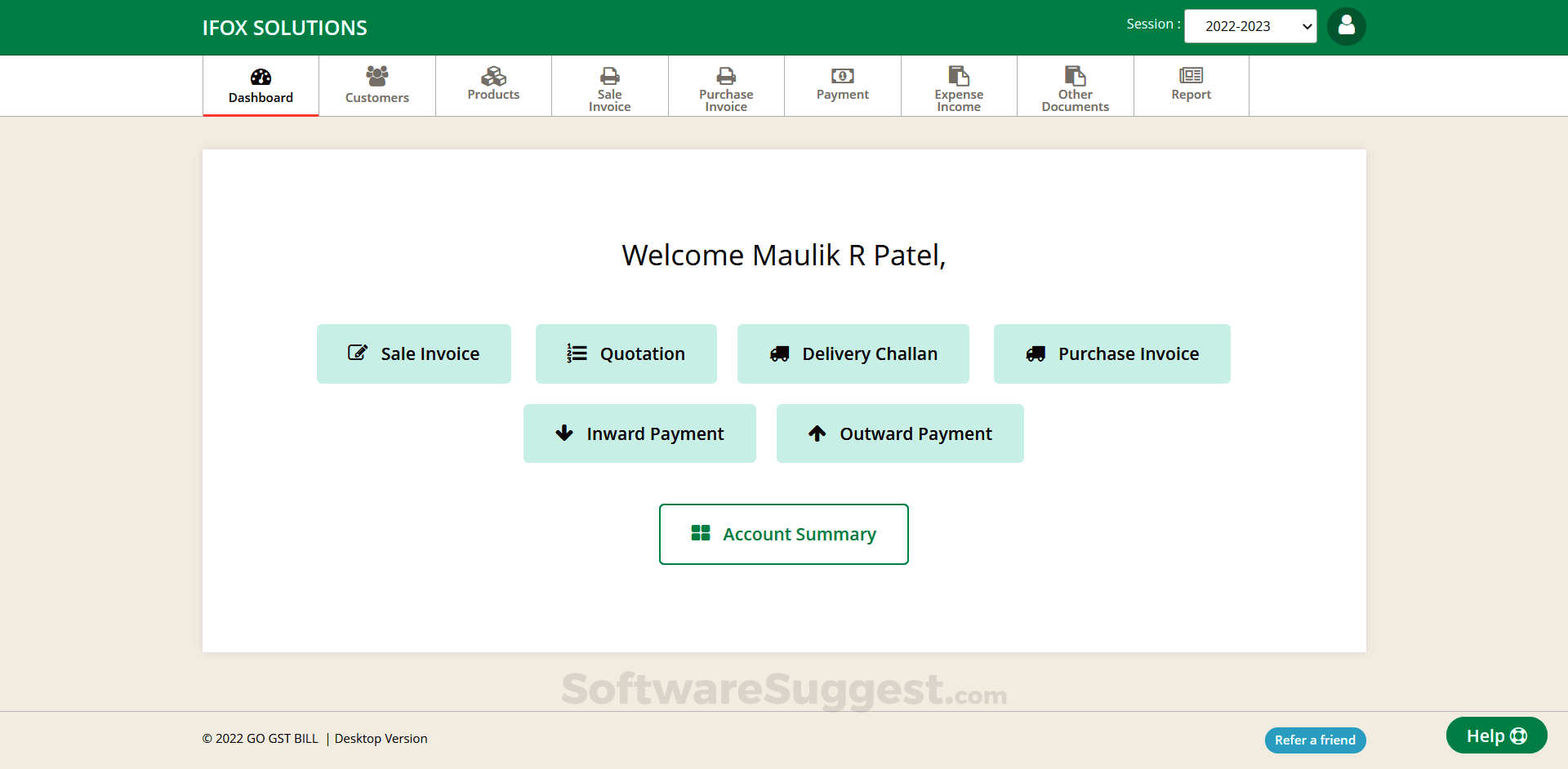This screenshot has height=769, width=1568.
Task: Switch to the Purchase Invoice tab
Action: pos(725,86)
